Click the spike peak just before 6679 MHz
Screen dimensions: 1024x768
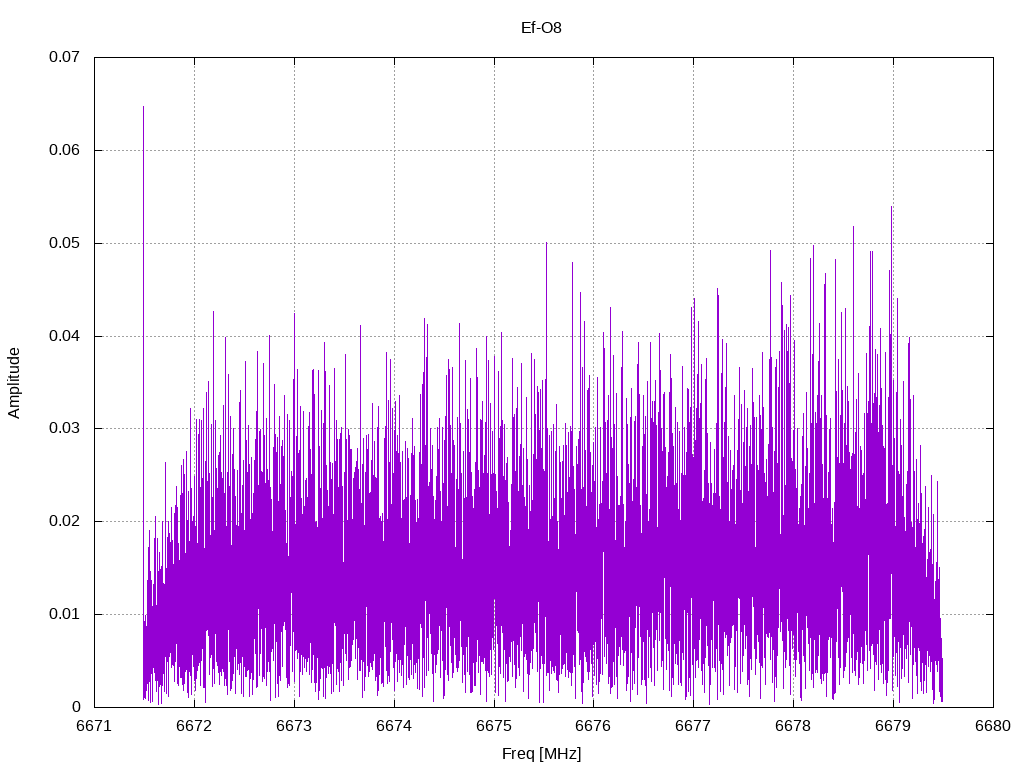[891, 208]
